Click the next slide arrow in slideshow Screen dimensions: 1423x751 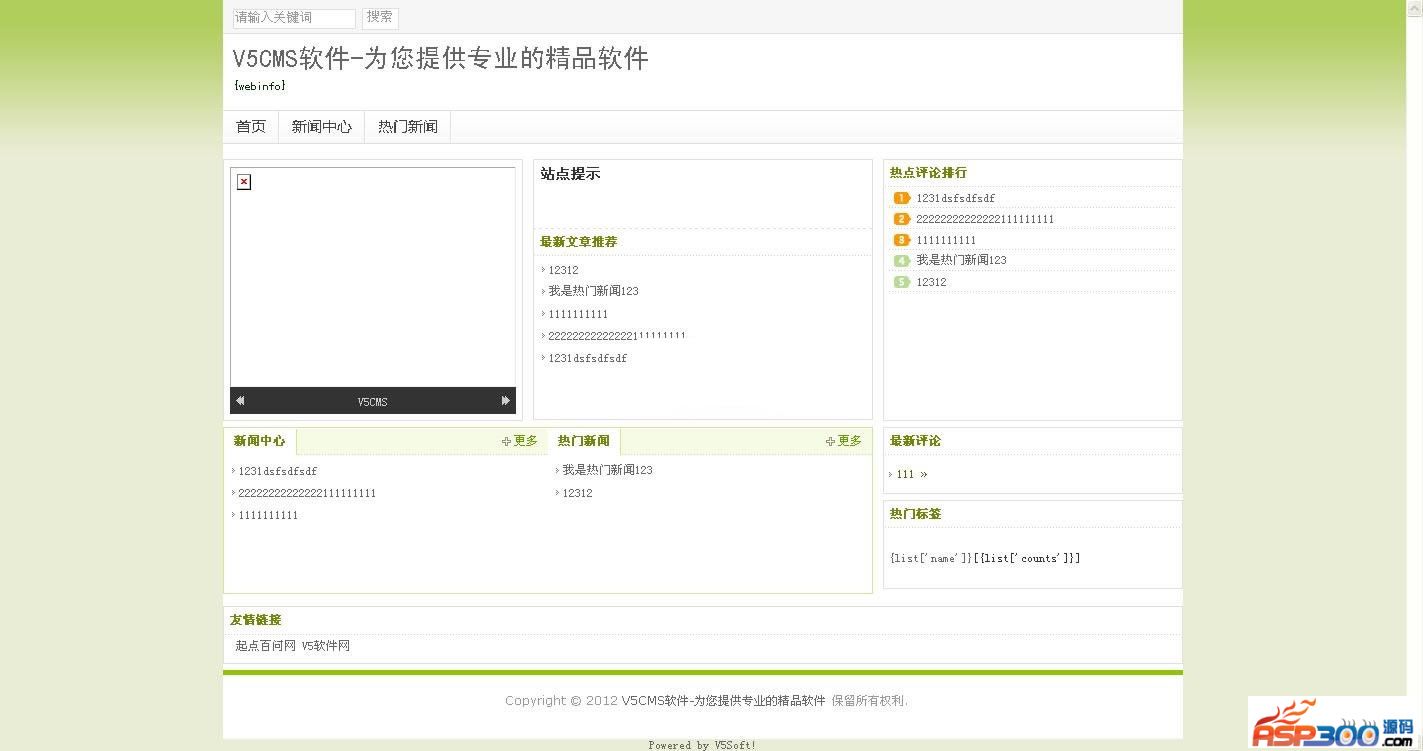(x=505, y=401)
